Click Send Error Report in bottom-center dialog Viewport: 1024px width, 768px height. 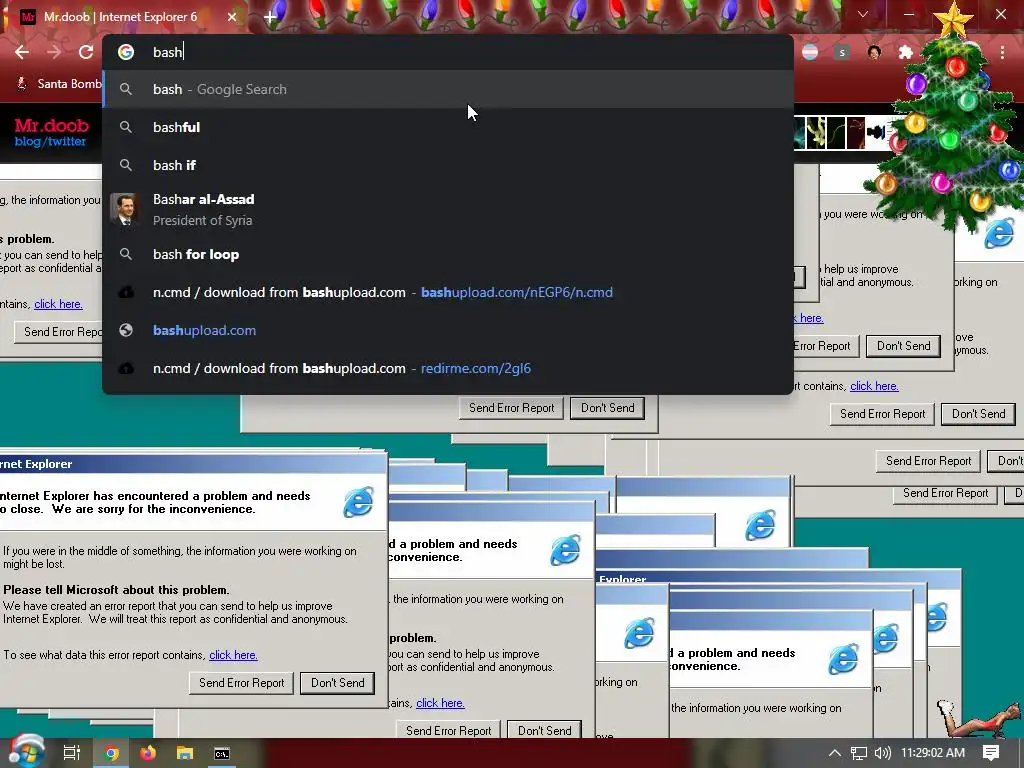[x=449, y=729]
